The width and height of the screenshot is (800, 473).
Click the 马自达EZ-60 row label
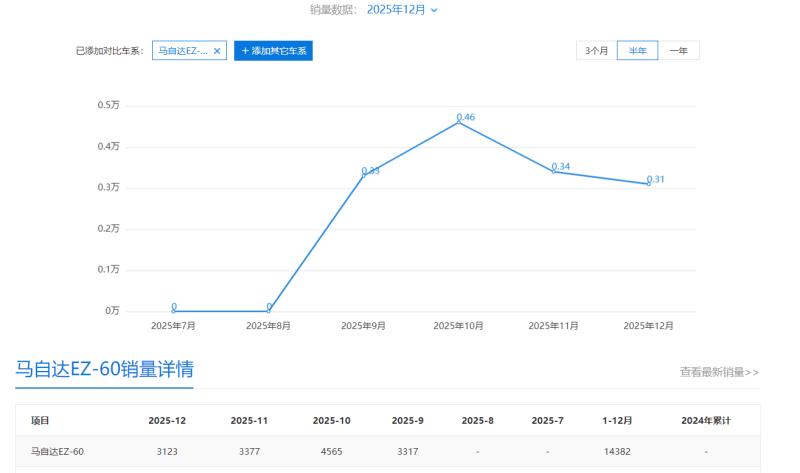[57, 452]
